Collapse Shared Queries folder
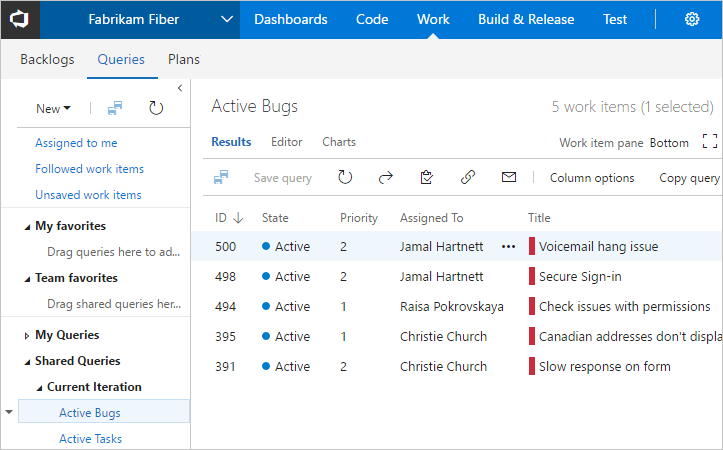The image size is (723, 450). (x=27, y=361)
